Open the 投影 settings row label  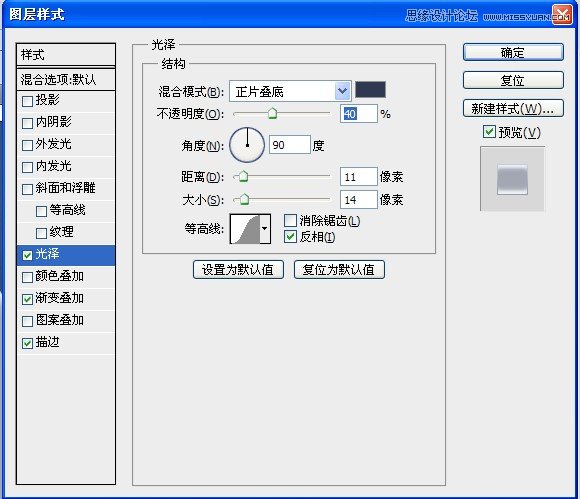click(47, 100)
